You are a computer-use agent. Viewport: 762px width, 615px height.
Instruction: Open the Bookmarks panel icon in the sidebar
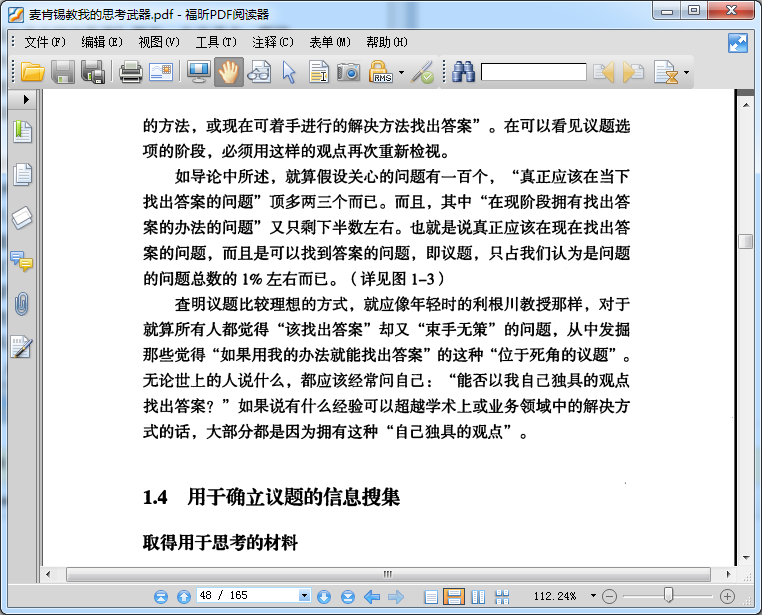pyautogui.click(x=22, y=132)
